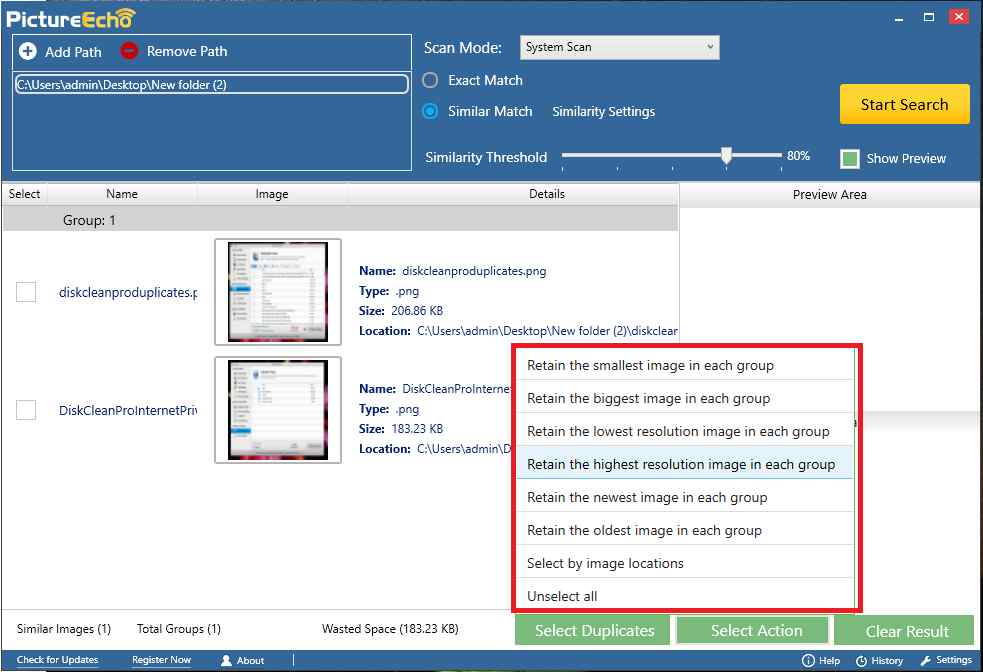Click the Image column header
983x672 pixels.
[271, 194]
